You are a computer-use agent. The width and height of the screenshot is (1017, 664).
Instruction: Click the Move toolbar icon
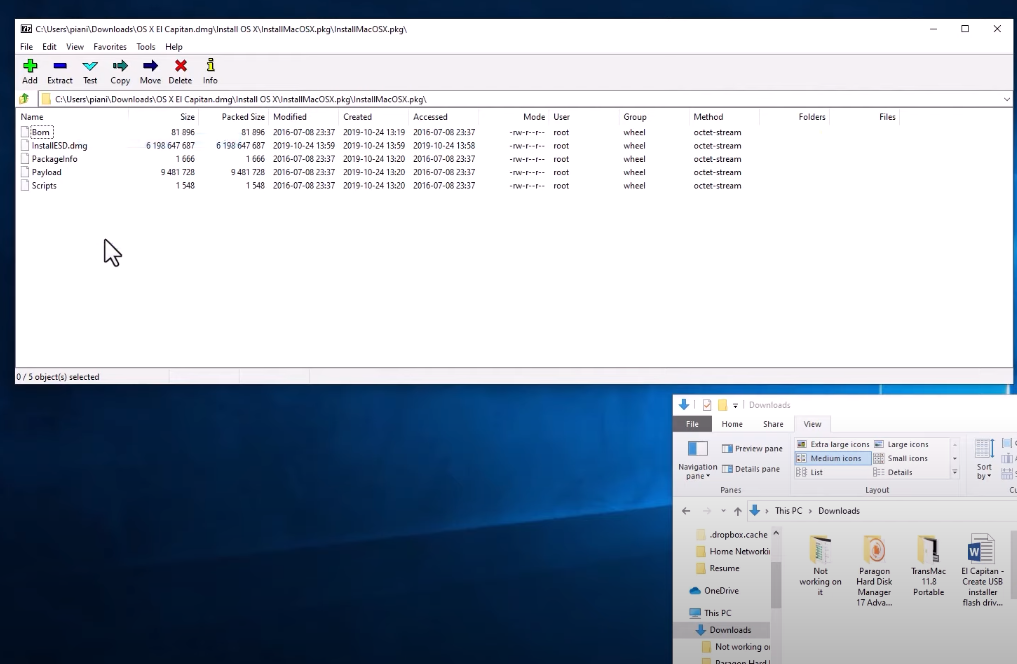coord(150,71)
